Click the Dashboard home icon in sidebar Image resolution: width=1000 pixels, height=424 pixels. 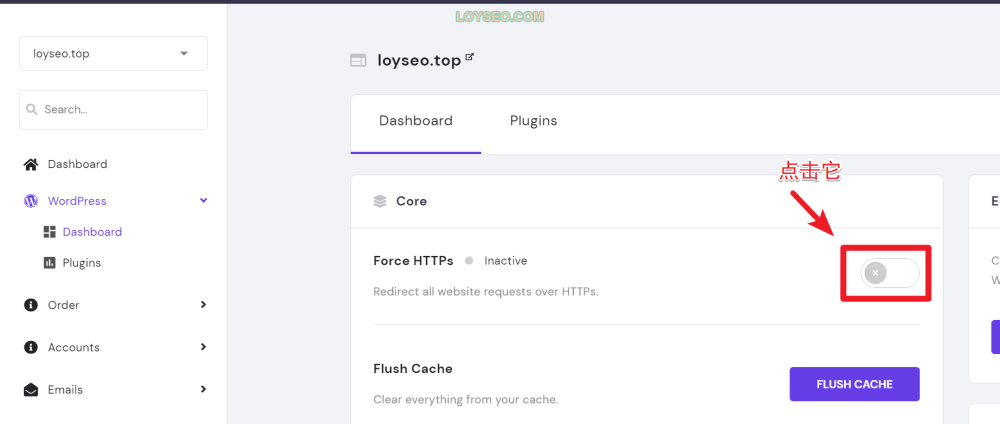(x=30, y=164)
